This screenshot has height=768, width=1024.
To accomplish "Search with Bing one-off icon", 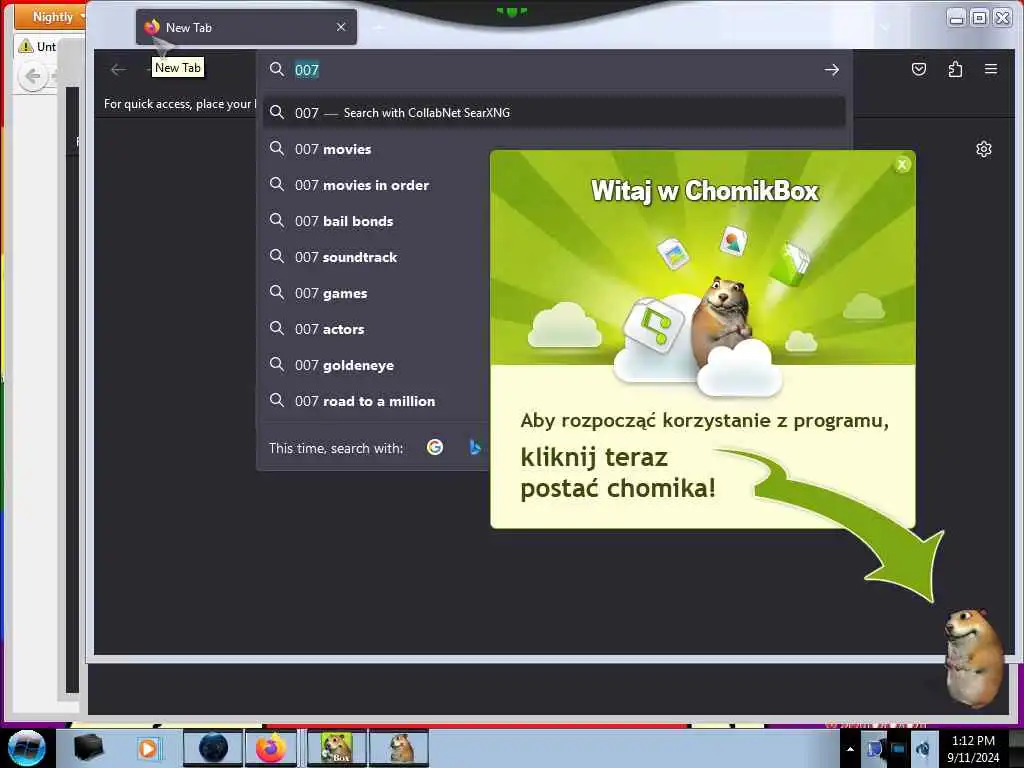I will 475,447.
